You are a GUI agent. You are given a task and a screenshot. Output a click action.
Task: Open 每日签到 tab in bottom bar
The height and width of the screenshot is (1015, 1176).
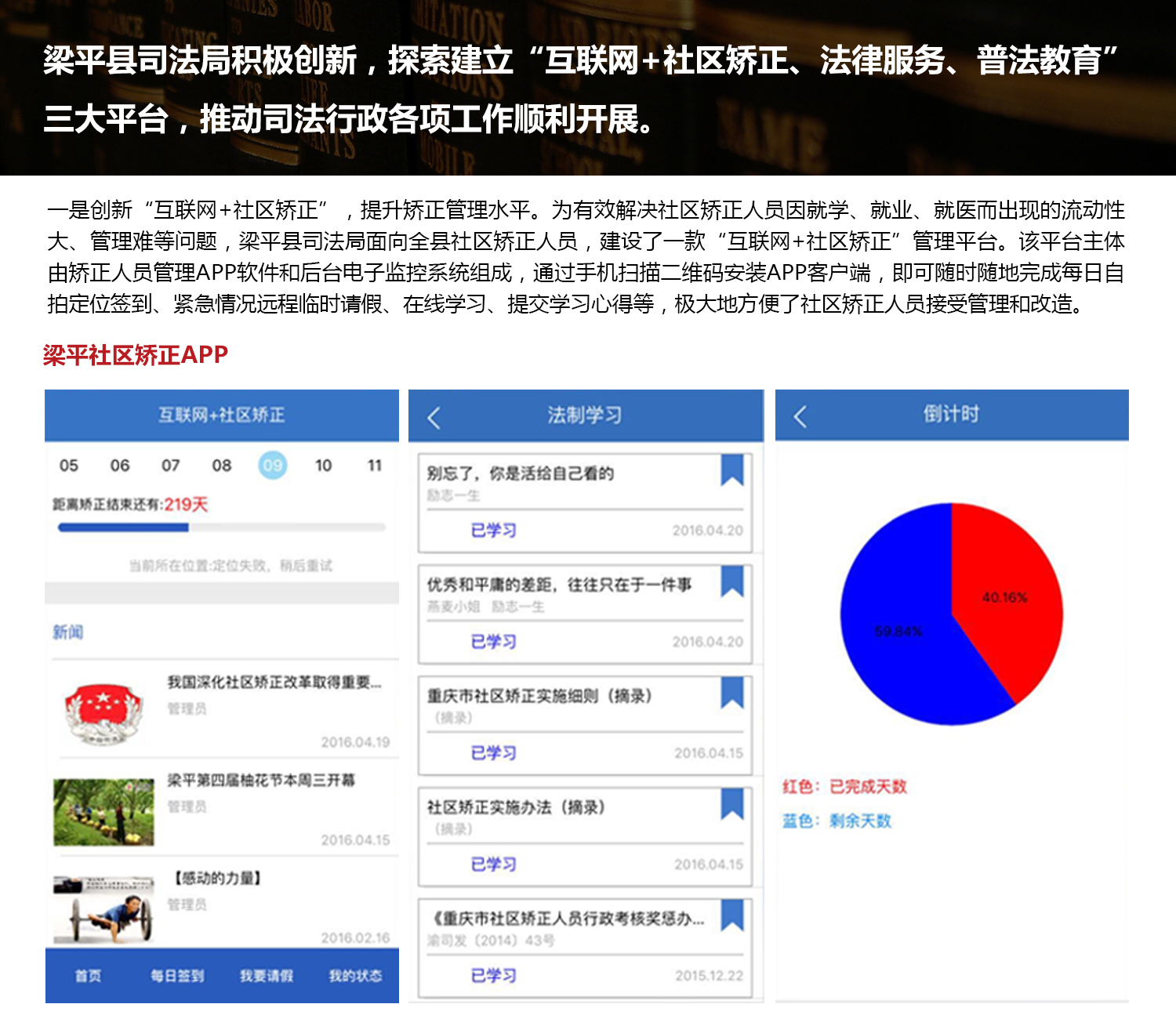(177, 976)
